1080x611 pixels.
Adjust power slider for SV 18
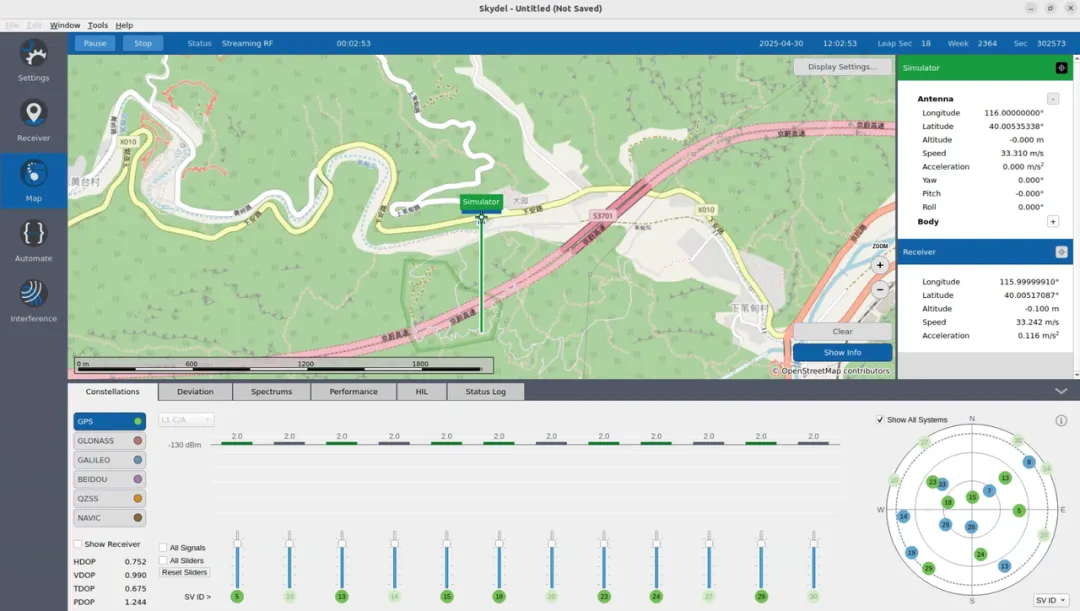[x=499, y=559]
